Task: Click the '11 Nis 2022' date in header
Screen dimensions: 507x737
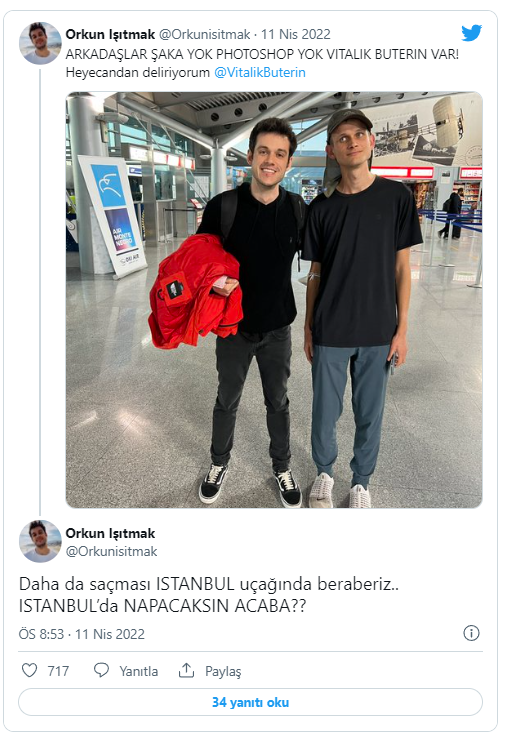Action: click(296, 34)
